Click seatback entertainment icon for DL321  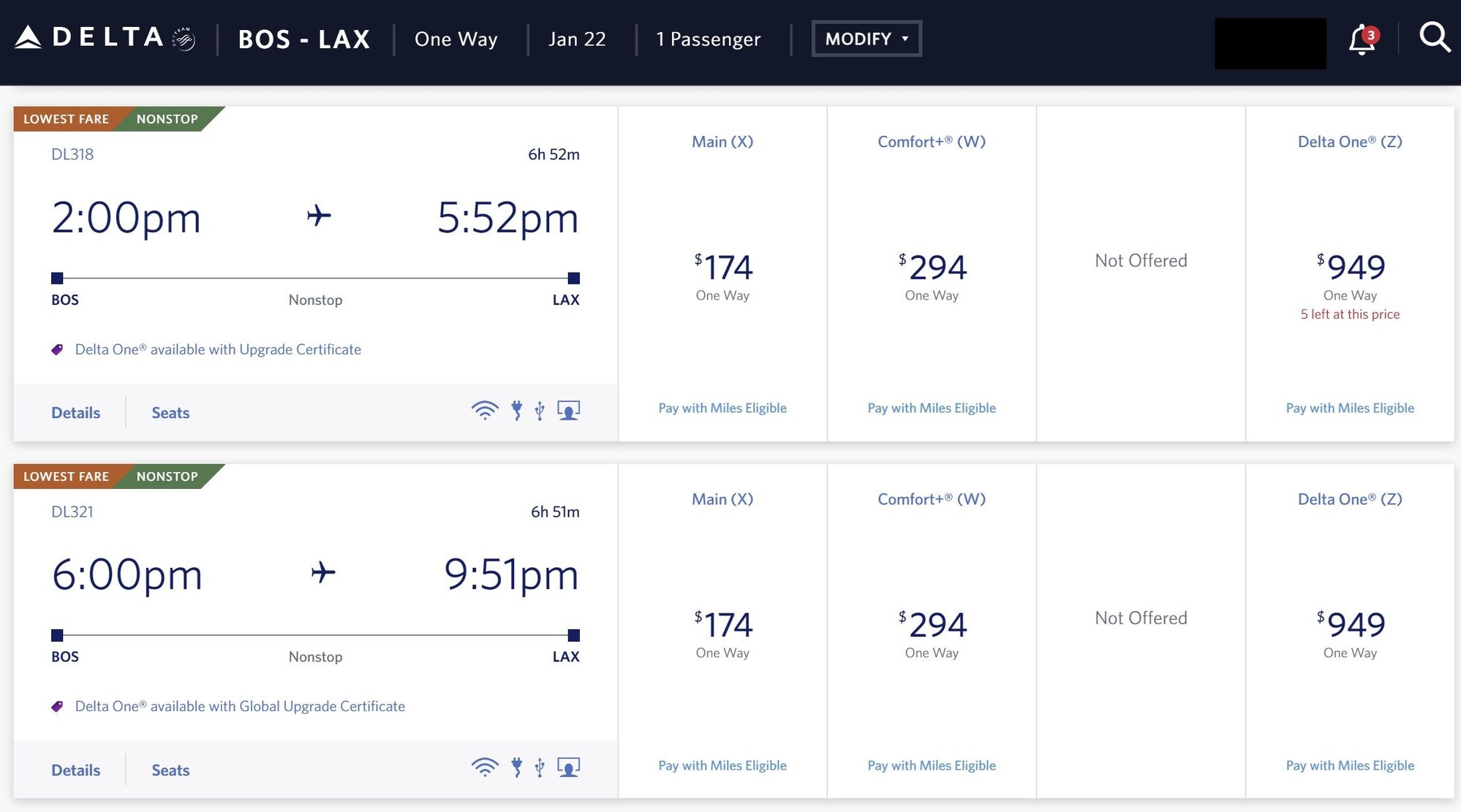click(568, 767)
